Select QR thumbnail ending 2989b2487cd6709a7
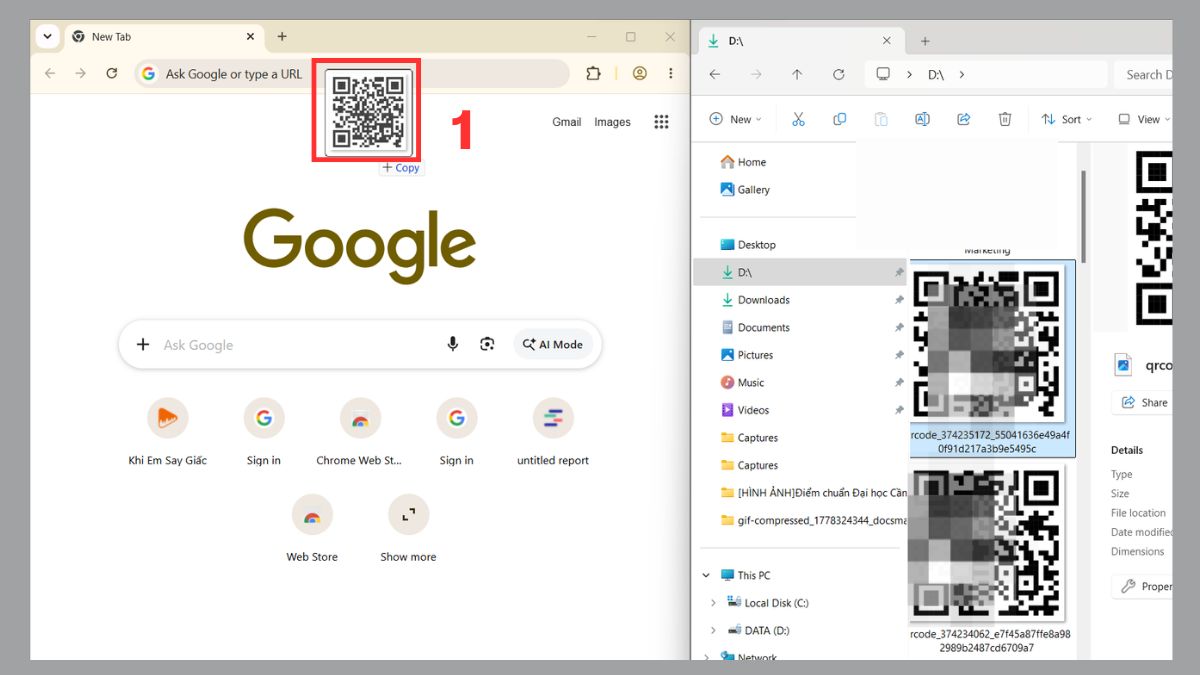Viewport: 1200px width, 675px height. pos(989,560)
